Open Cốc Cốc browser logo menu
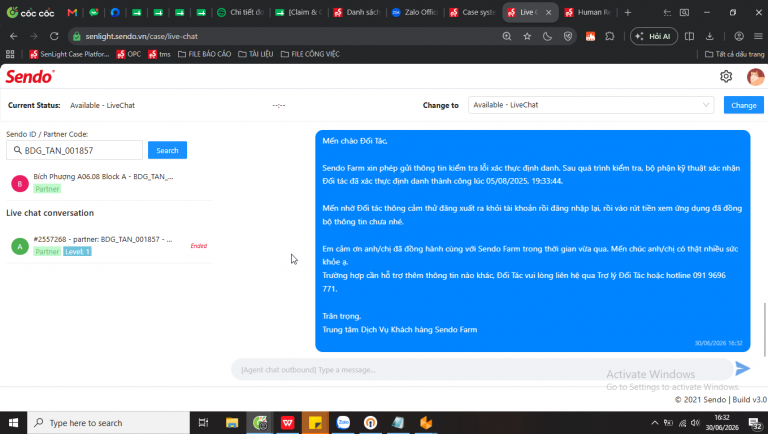The image size is (768, 434). pyautogui.click(x=30, y=12)
